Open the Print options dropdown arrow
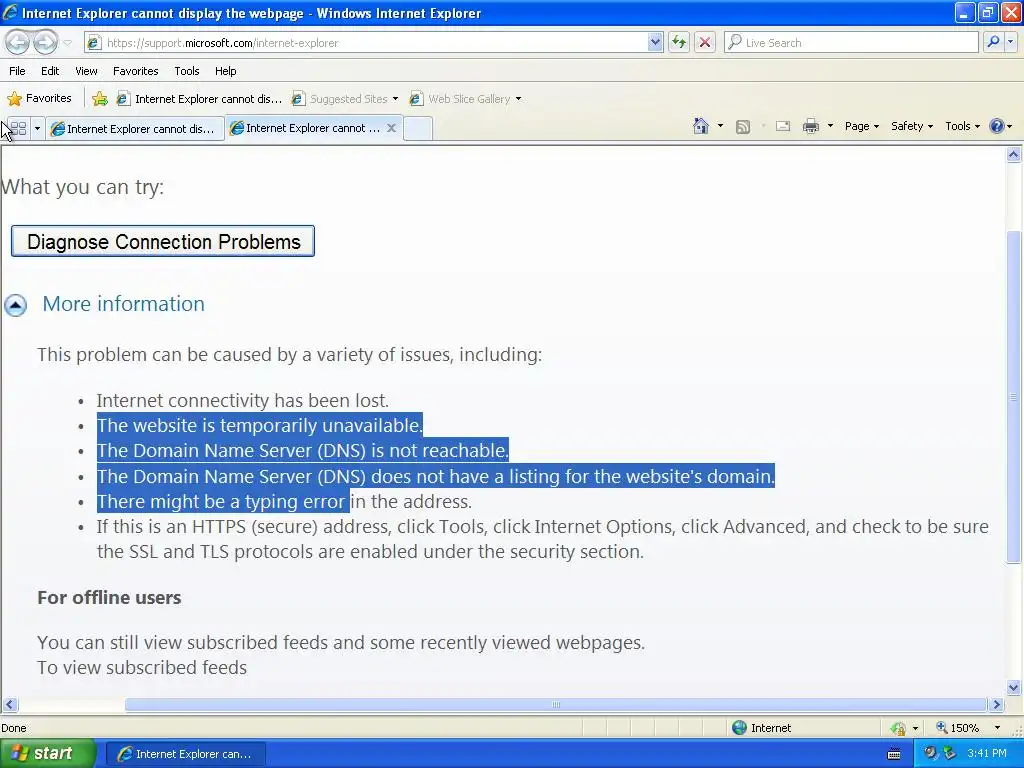This screenshot has width=1024, height=768. point(830,126)
